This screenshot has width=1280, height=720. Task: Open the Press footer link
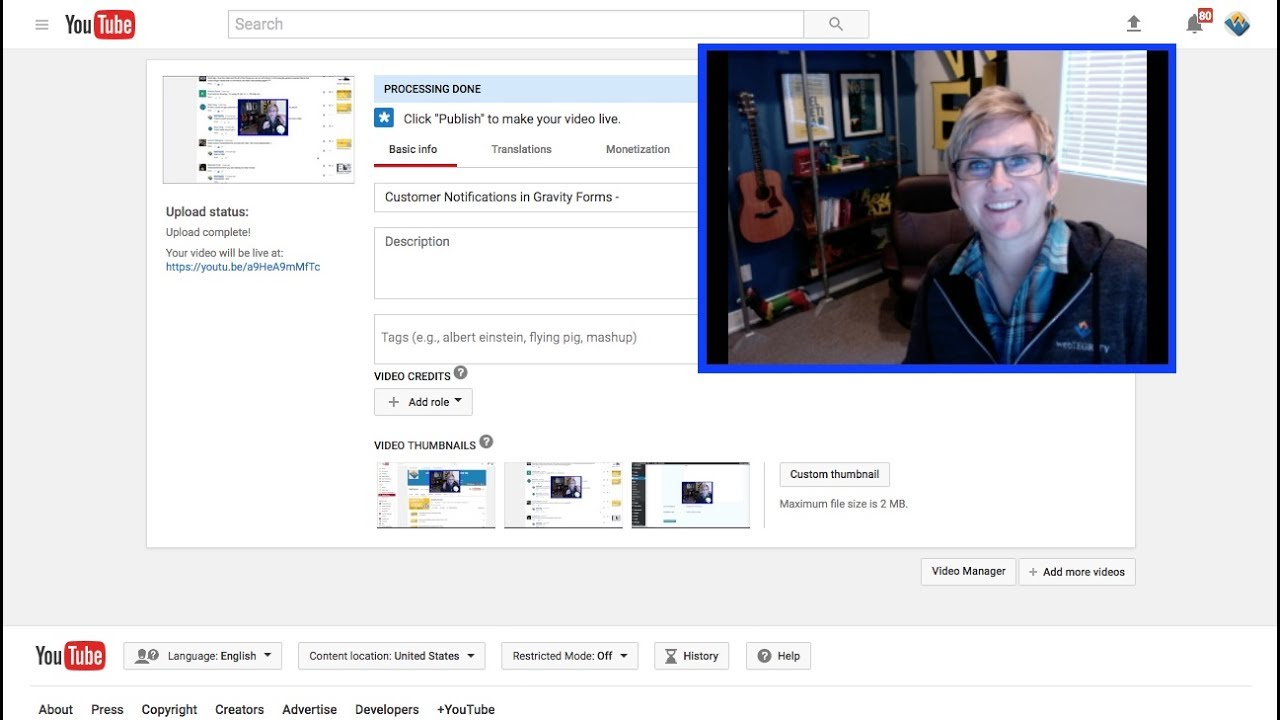pos(107,709)
